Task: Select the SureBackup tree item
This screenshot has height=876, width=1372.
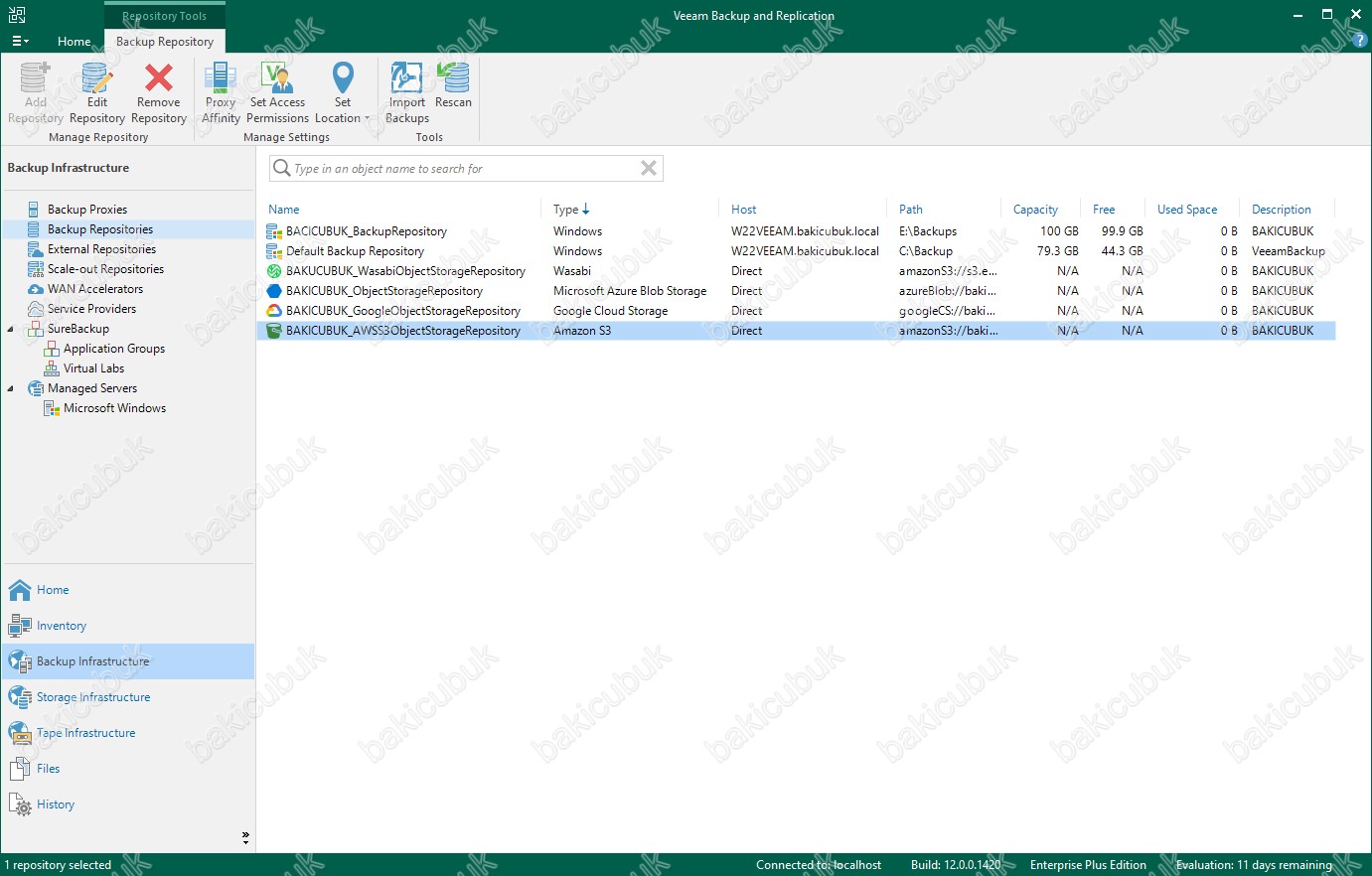Action: pos(78,329)
